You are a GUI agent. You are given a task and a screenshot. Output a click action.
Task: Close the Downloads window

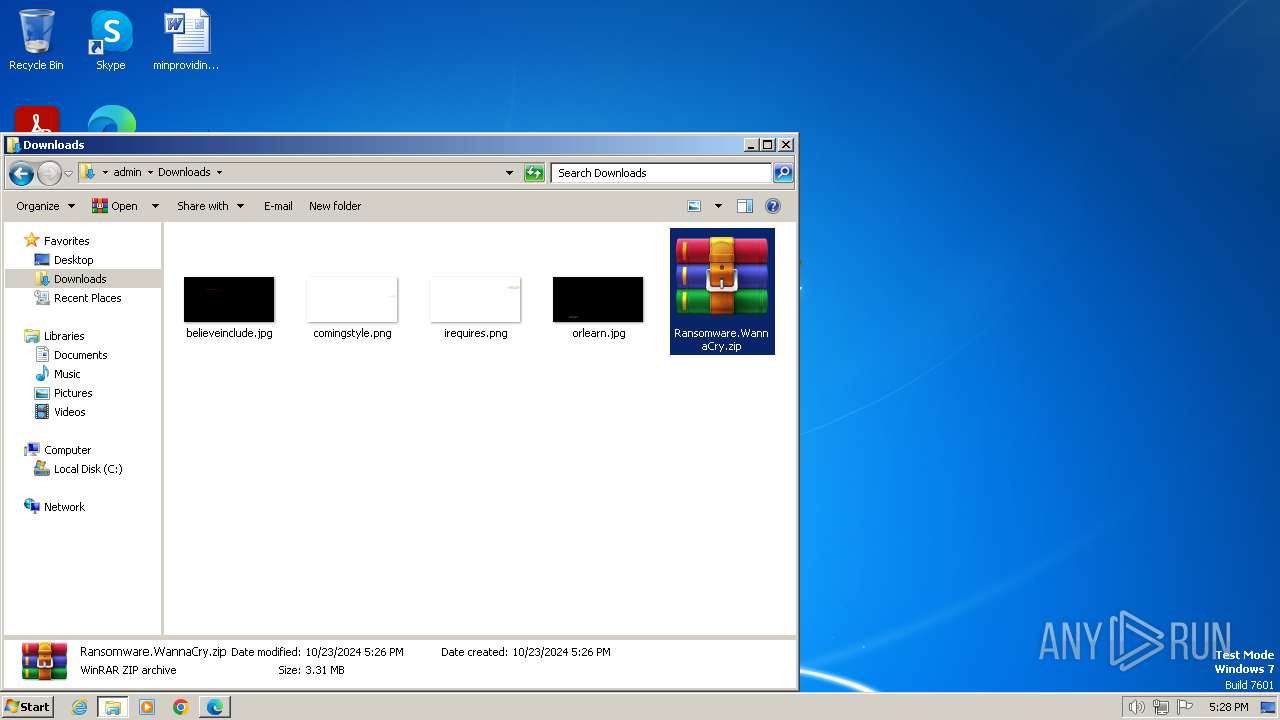[786, 145]
